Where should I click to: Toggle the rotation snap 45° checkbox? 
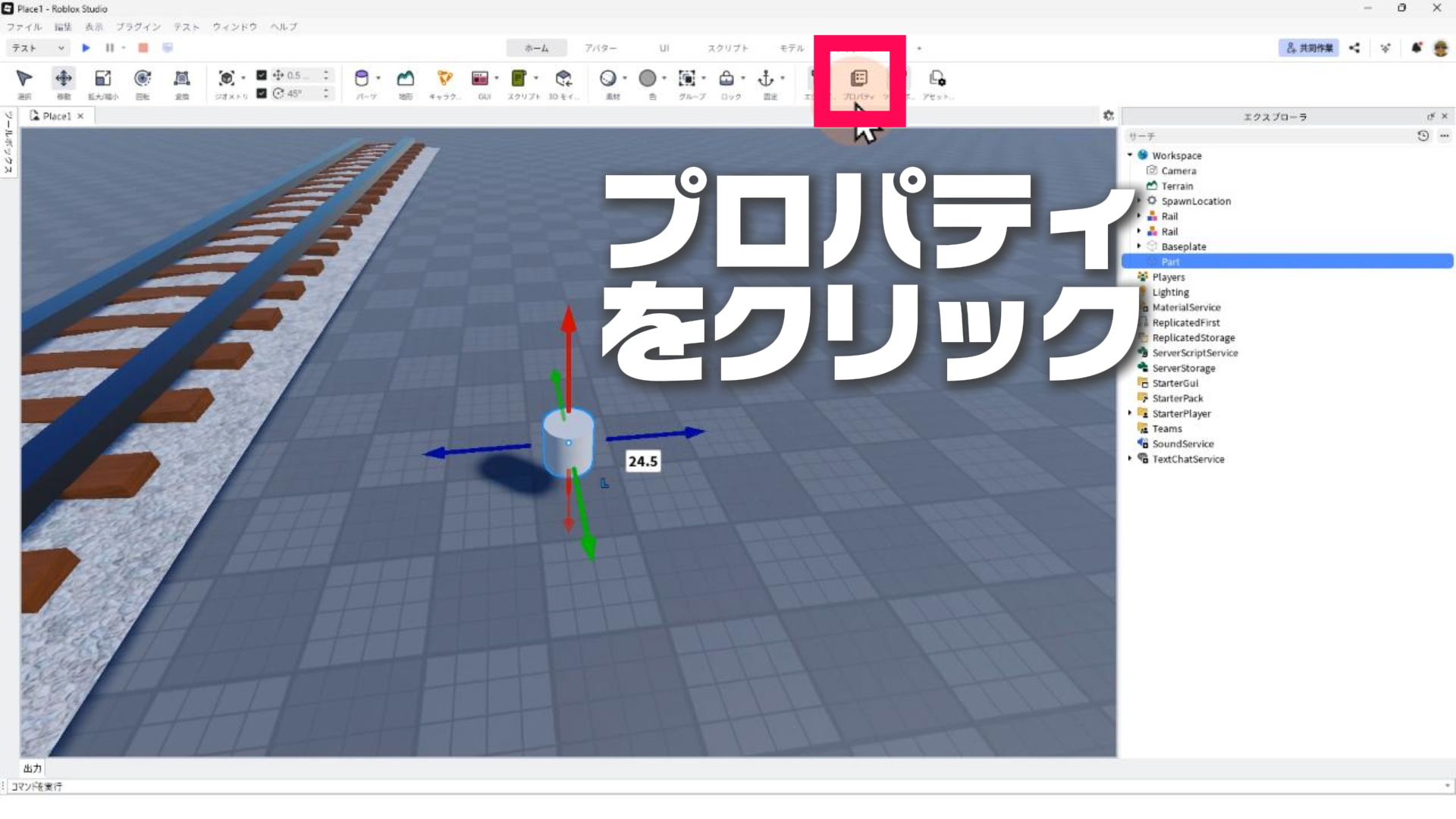tap(262, 93)
